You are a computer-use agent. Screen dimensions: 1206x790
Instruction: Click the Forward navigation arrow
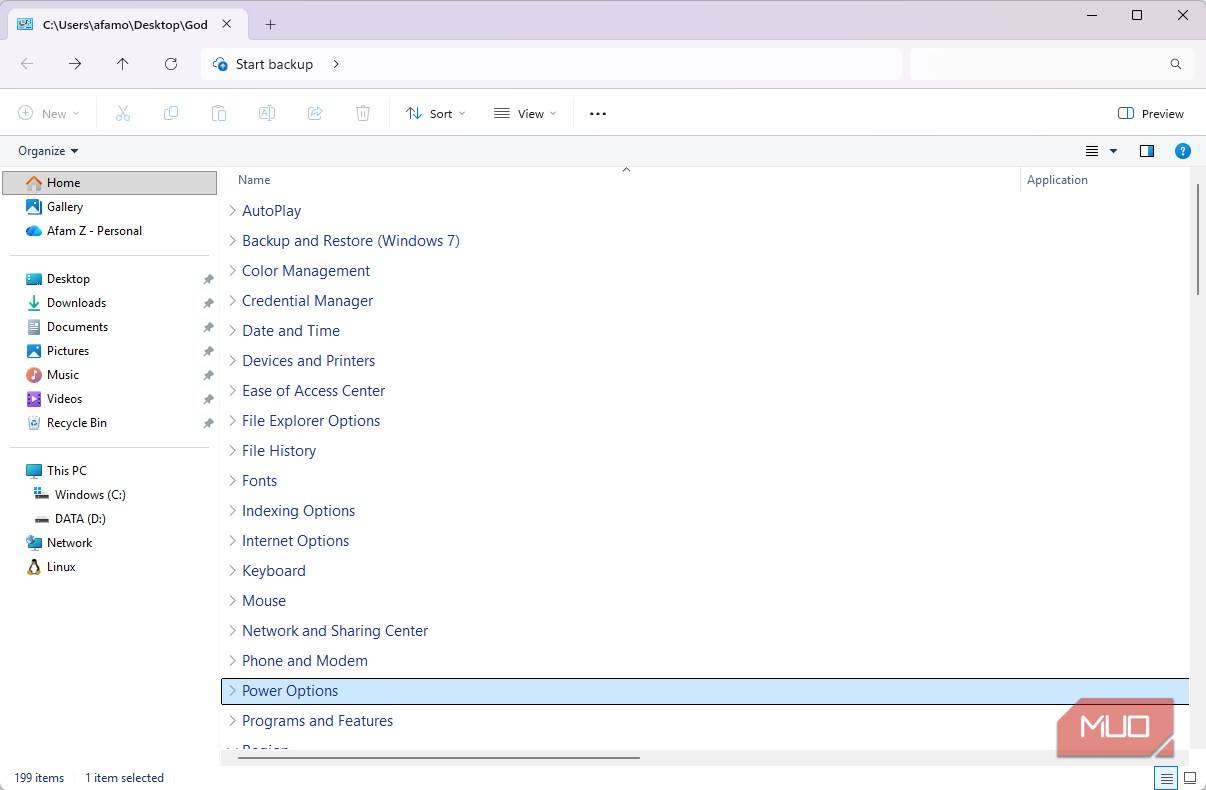tap(75, 64)
